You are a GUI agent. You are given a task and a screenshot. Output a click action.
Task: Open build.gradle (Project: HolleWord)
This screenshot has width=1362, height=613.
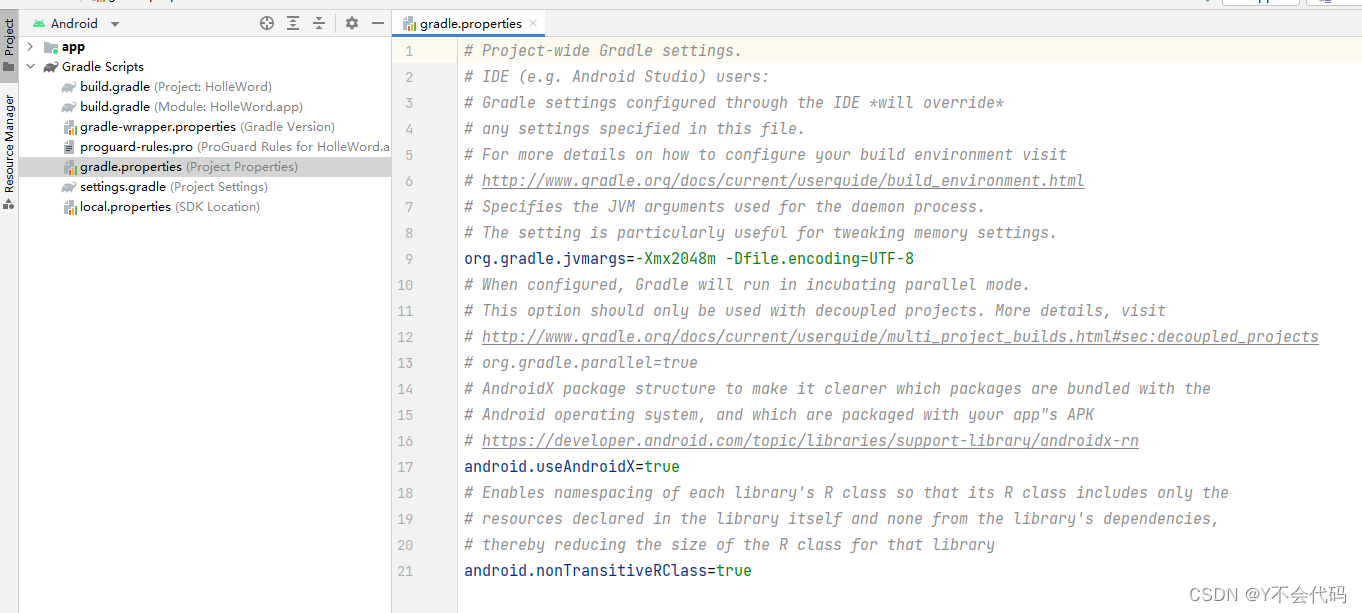click(176, 87)
